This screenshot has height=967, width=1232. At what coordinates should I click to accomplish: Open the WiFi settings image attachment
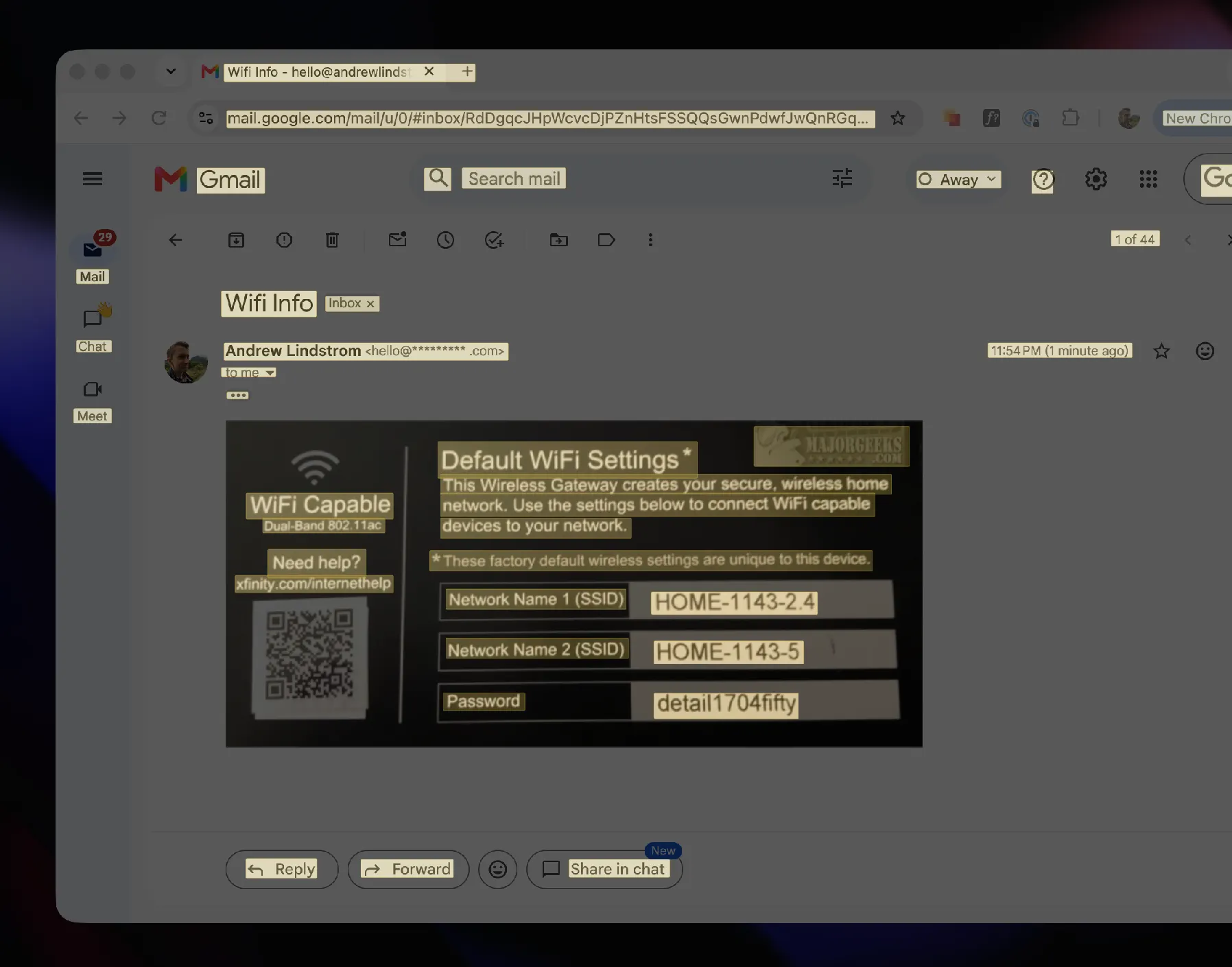point(573,584)
